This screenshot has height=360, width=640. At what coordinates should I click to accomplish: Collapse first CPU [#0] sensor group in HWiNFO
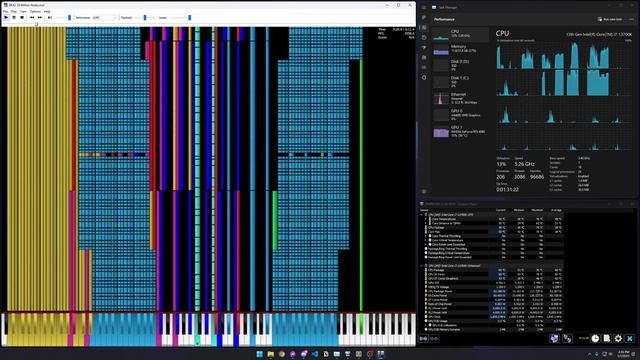422,214
